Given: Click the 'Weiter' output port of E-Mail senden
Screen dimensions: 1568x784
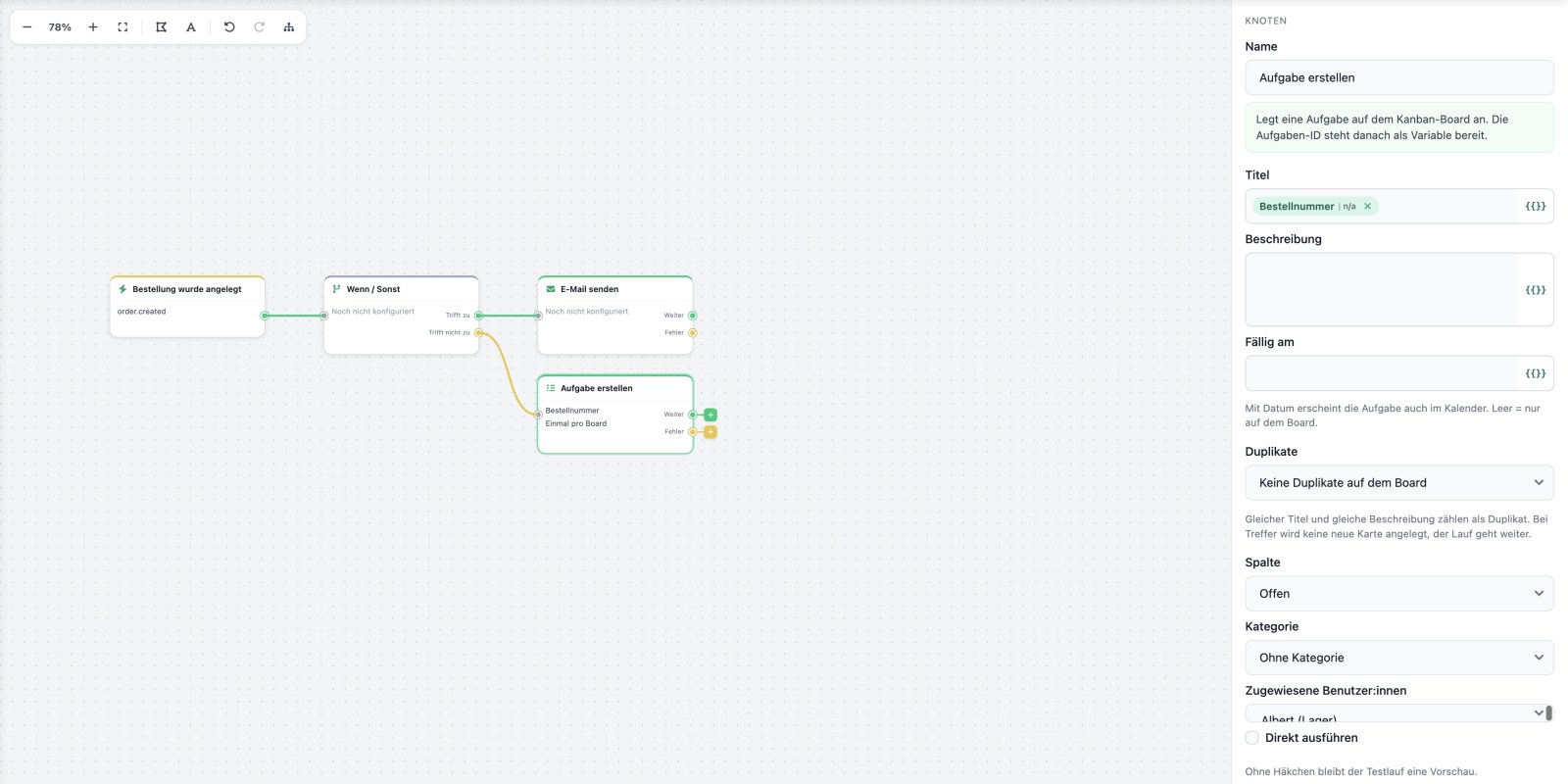Looking at the screenshot, I should 693,316.
